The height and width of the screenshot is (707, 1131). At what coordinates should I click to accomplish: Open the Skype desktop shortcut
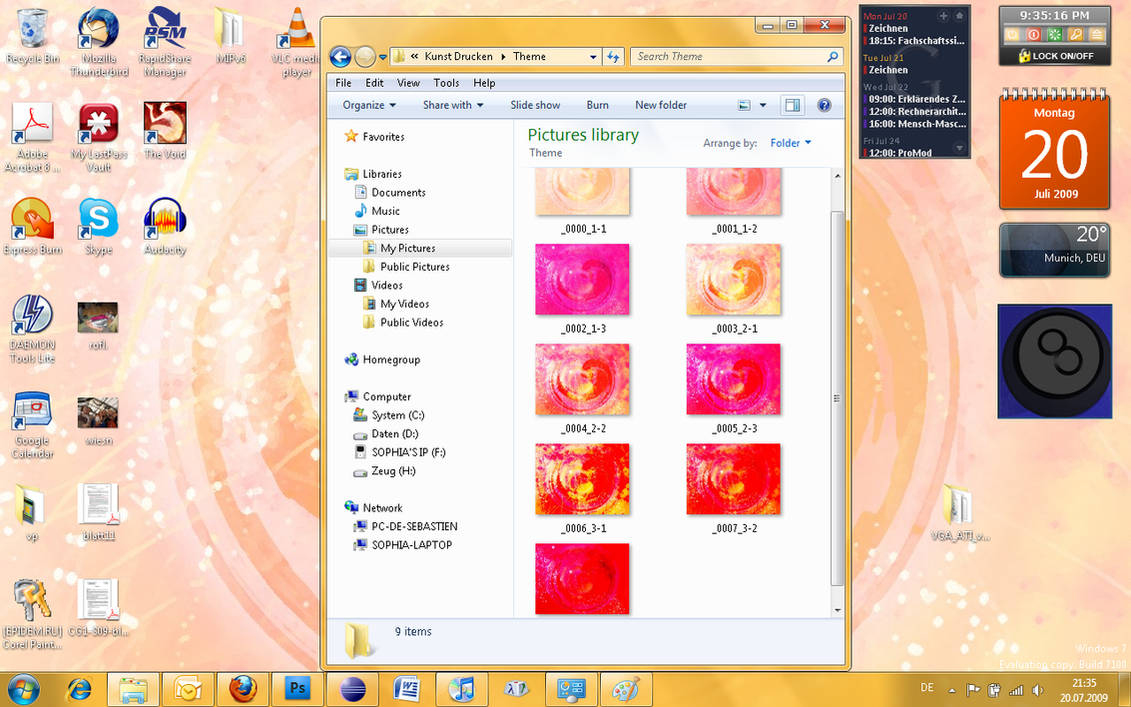point(99,227)
